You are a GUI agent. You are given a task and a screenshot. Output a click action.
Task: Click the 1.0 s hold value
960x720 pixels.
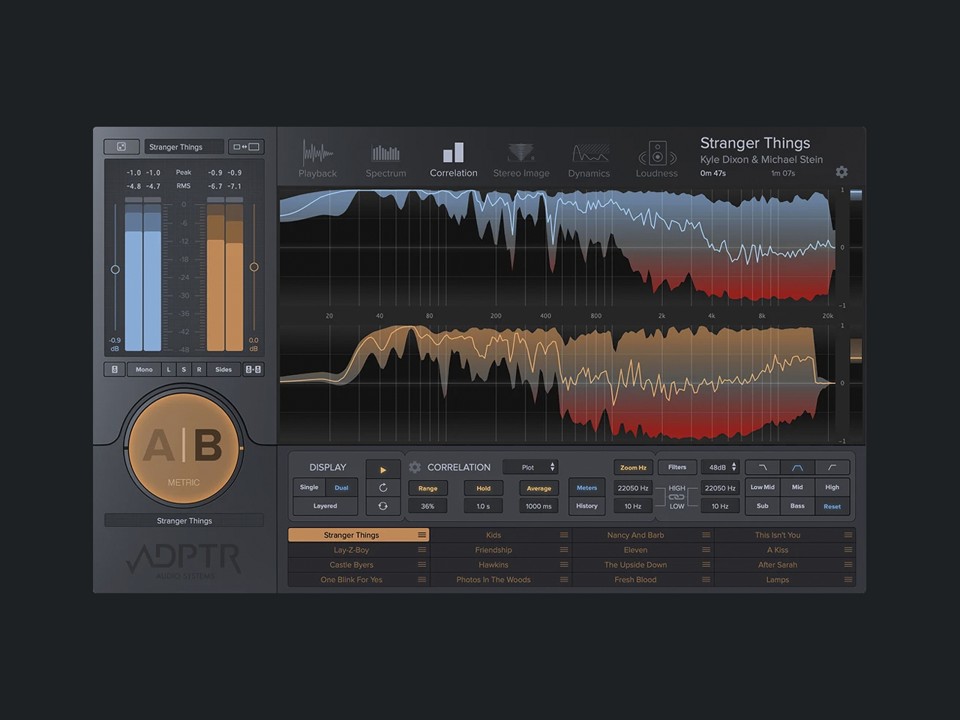point(483,506)
